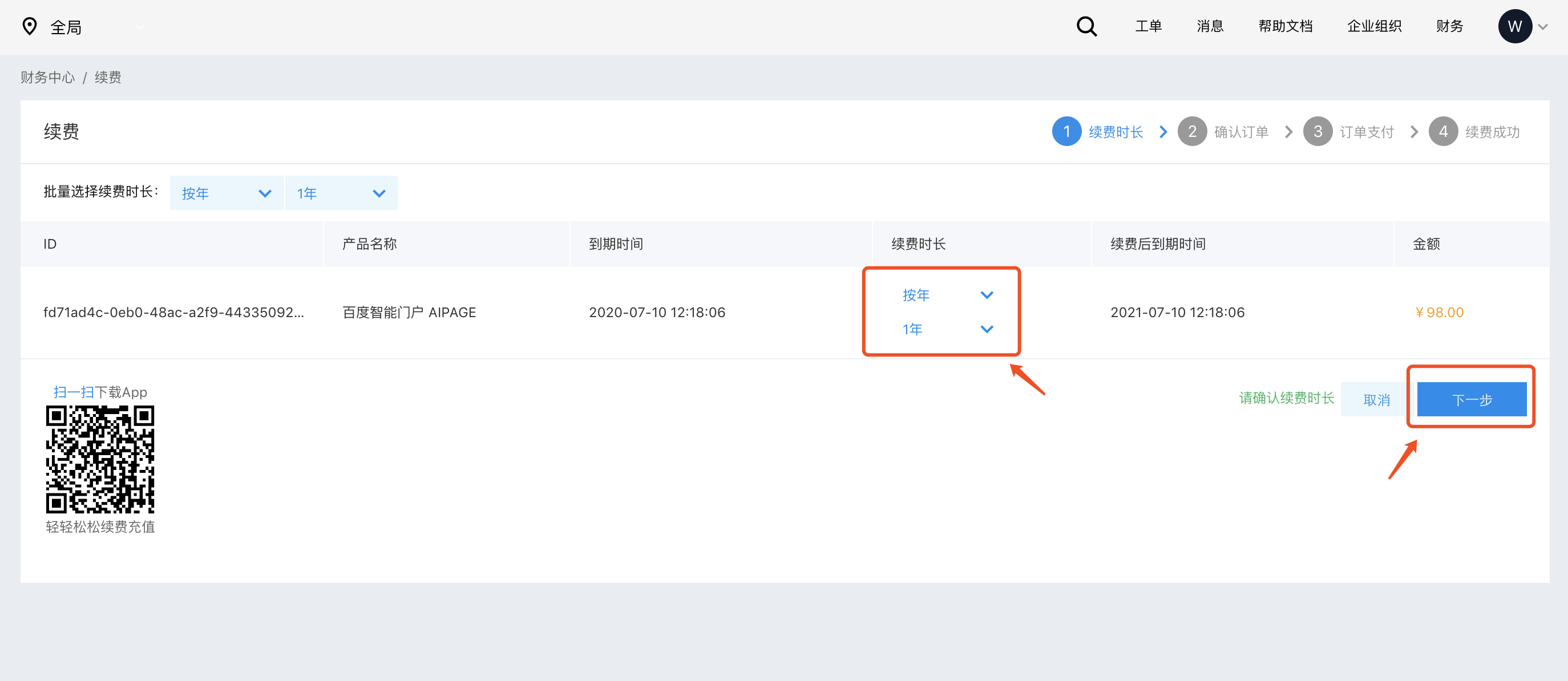
Task: Click the step 4 续费成功 circle
Action: point(1442,131)
